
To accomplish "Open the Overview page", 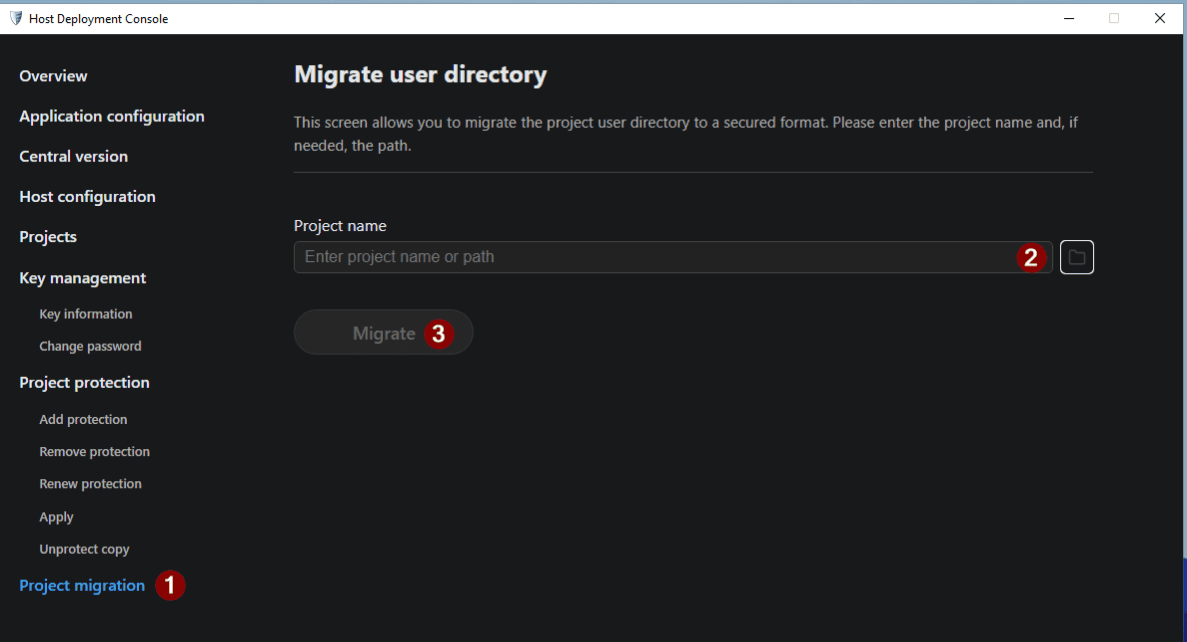I will click(53, 76).
